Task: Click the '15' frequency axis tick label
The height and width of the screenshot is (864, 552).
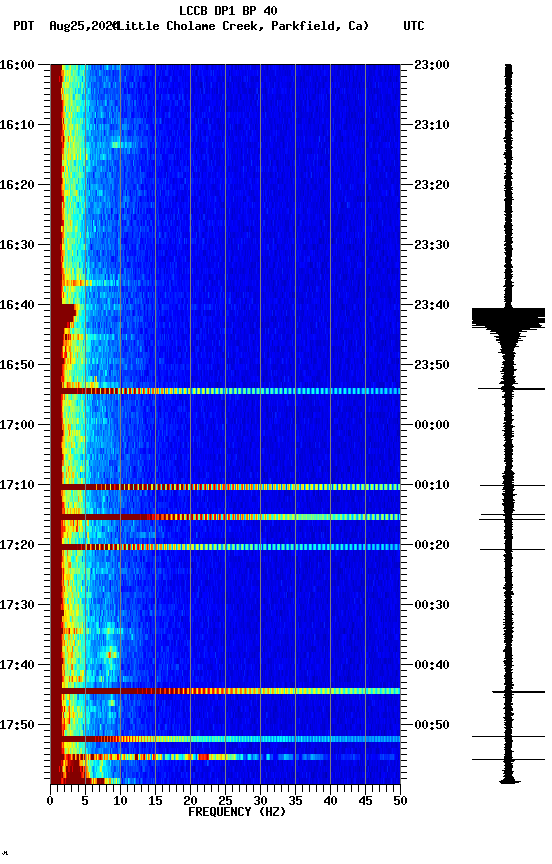Action: click(155, 802)
